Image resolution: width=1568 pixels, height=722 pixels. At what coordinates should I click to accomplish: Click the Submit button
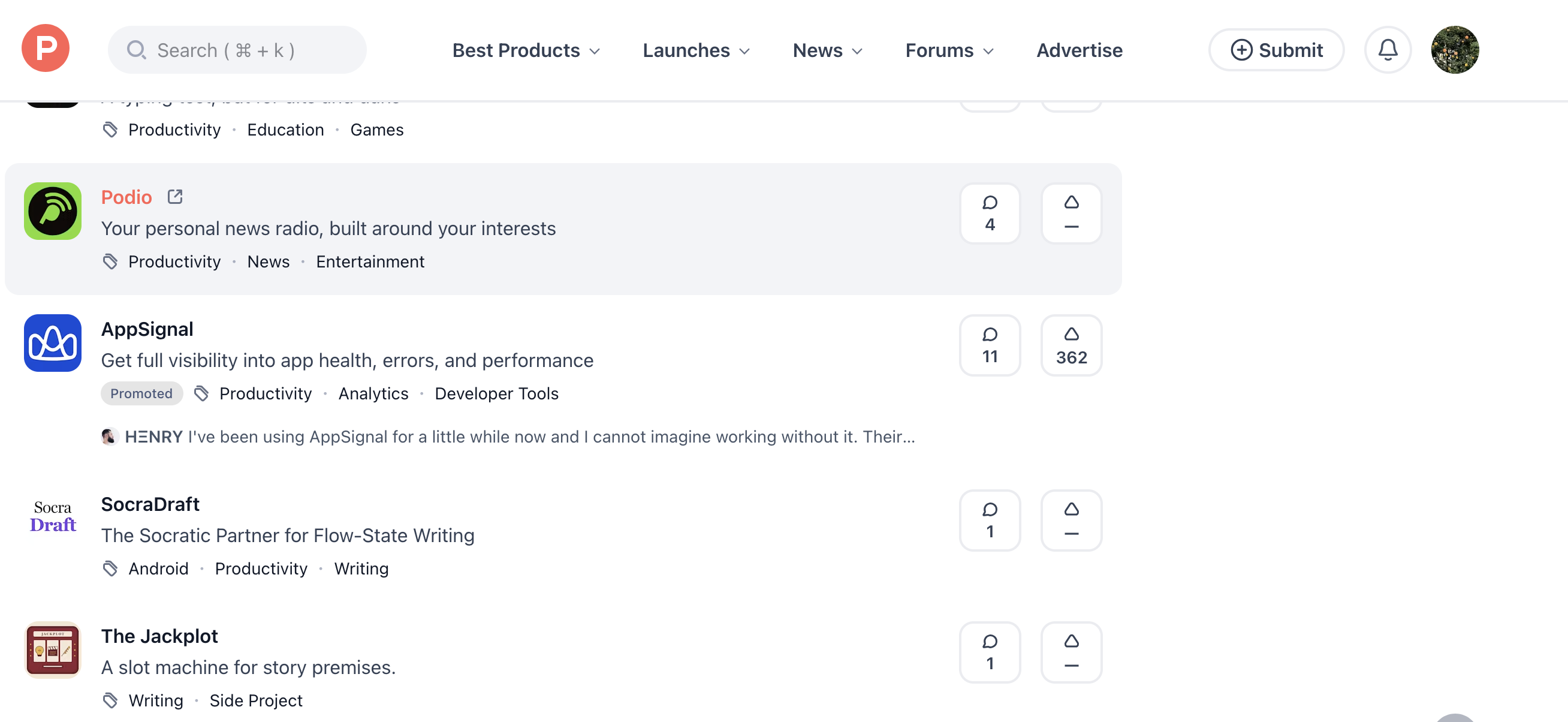(1276, 50)
